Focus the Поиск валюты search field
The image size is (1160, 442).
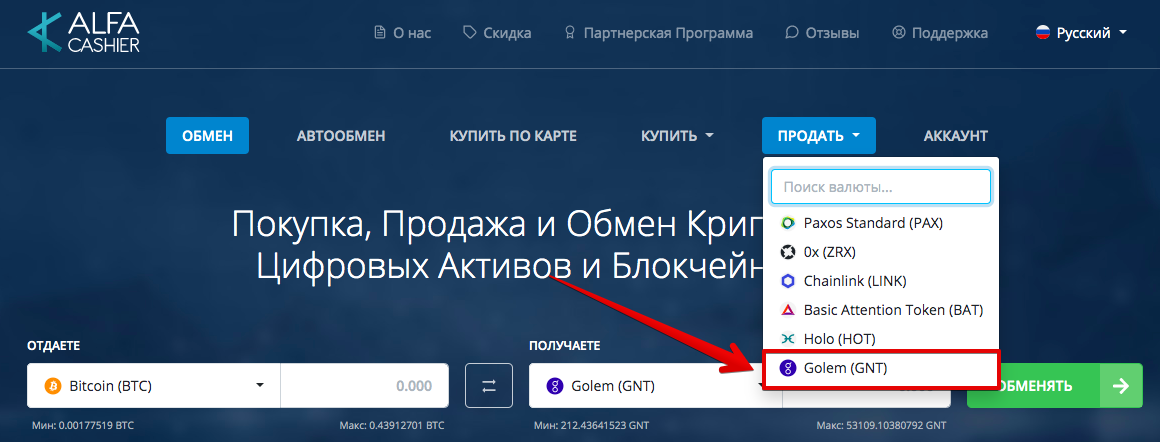(x=880, y=186)
